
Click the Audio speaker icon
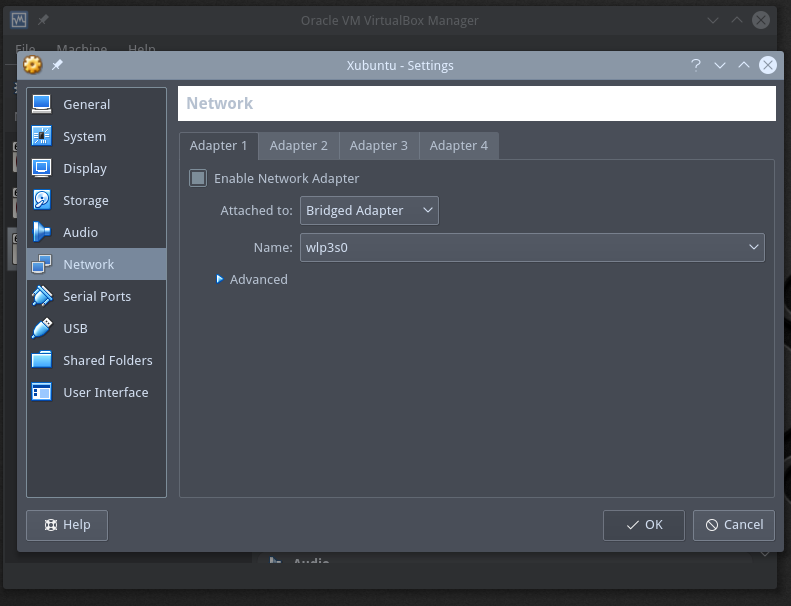click(41, 232)
